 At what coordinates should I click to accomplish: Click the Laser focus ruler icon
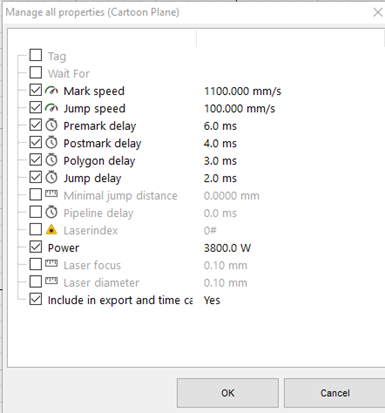coord(51,264)
